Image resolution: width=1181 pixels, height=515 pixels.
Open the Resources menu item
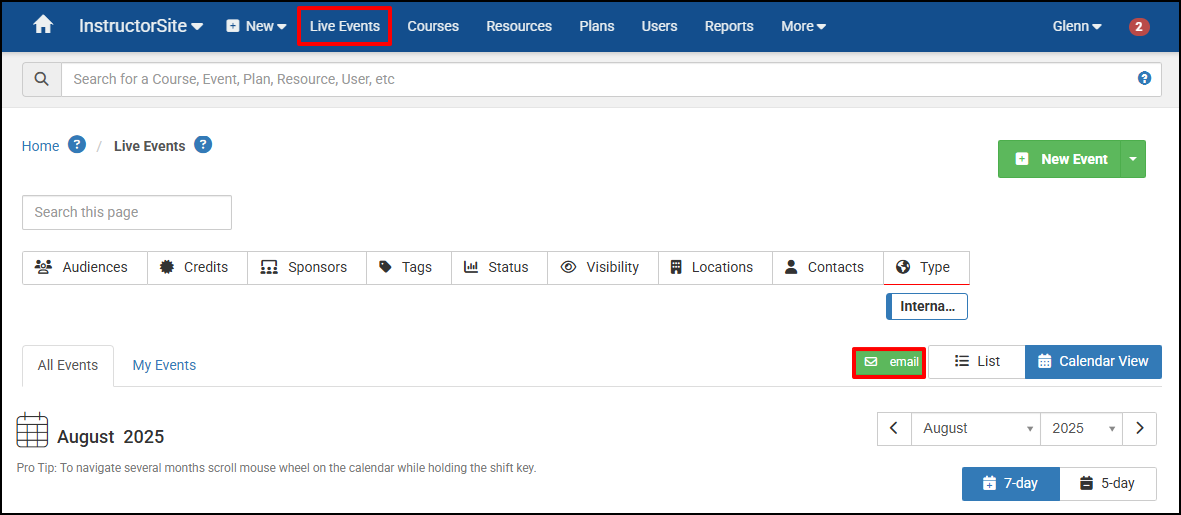click(519, 26)
